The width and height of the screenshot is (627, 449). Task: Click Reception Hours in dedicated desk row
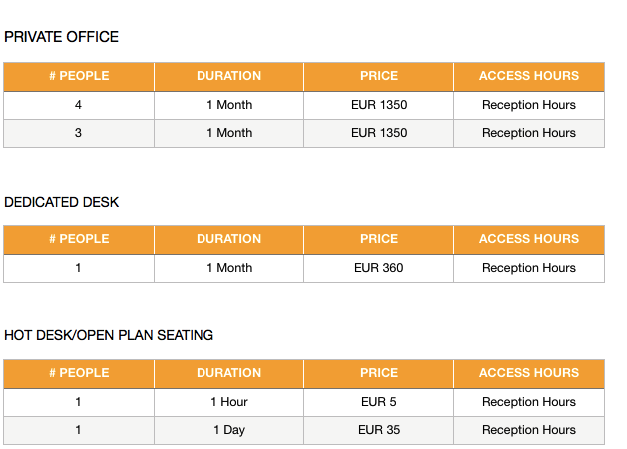pyautogui.click(x=529, y=268)
